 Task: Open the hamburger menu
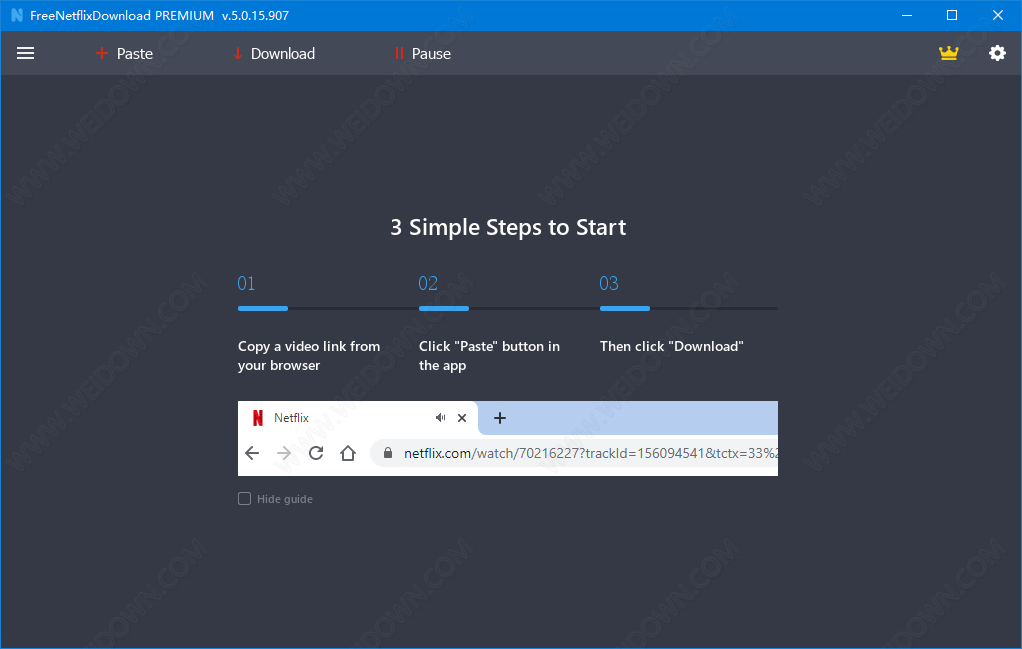coord(25,53)
